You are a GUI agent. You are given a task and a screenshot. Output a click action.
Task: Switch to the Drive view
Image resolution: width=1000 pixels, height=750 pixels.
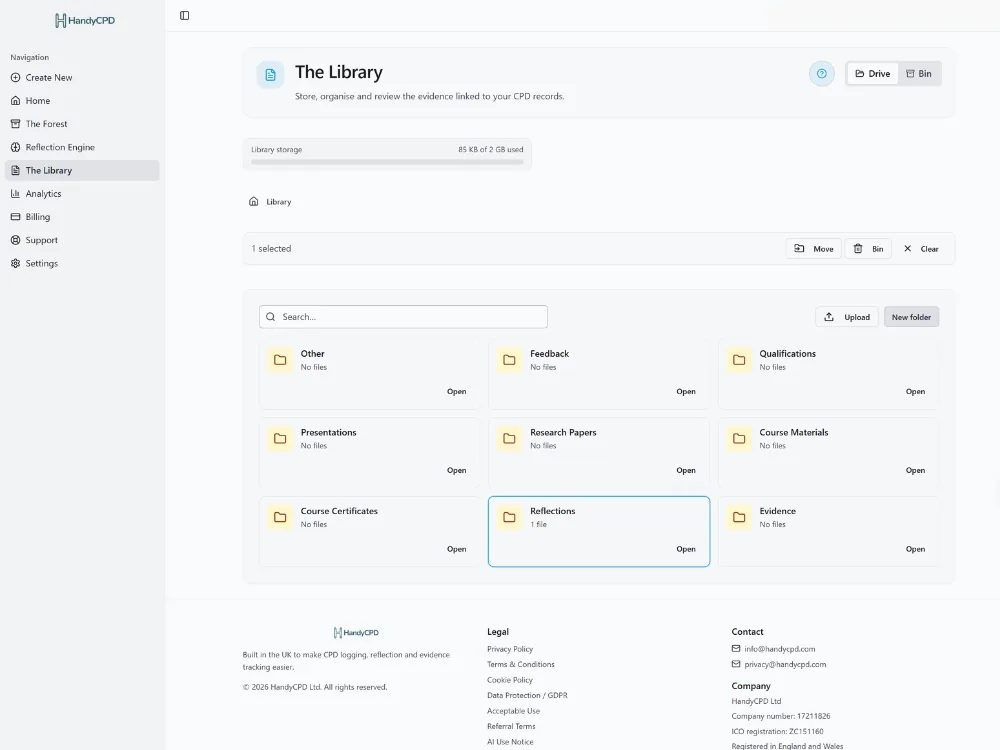click(872, 73)
